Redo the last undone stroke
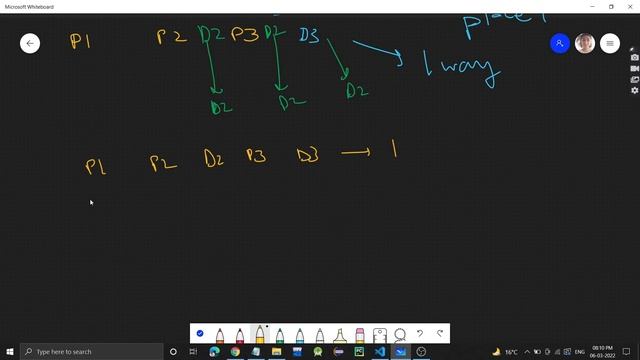This screenshot has height=360, width=640. point(440,333)
